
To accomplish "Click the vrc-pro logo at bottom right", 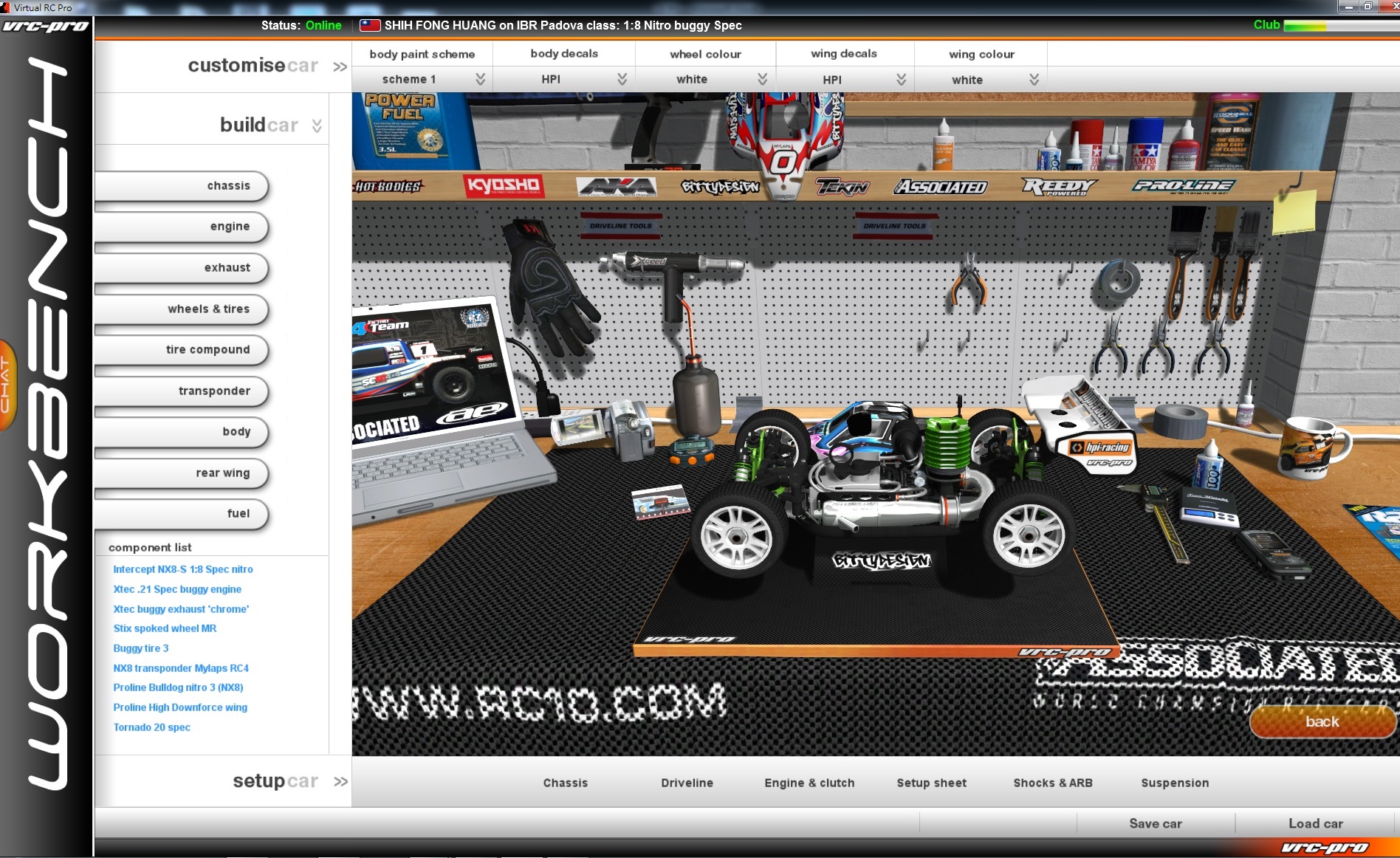I will [1325, 847].
